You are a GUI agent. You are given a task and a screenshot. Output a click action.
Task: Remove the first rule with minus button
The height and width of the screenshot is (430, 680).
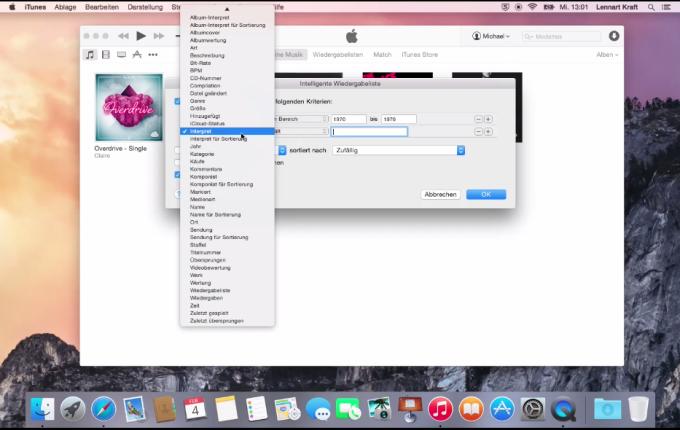click(478, 119)
